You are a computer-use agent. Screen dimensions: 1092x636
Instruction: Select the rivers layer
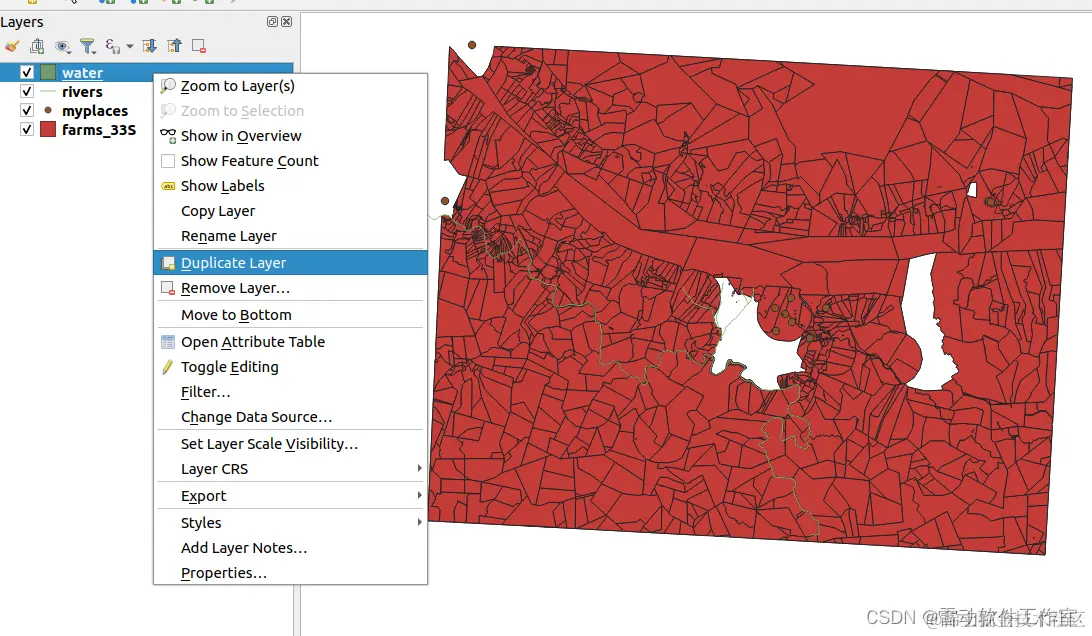[x=82, y=91]
